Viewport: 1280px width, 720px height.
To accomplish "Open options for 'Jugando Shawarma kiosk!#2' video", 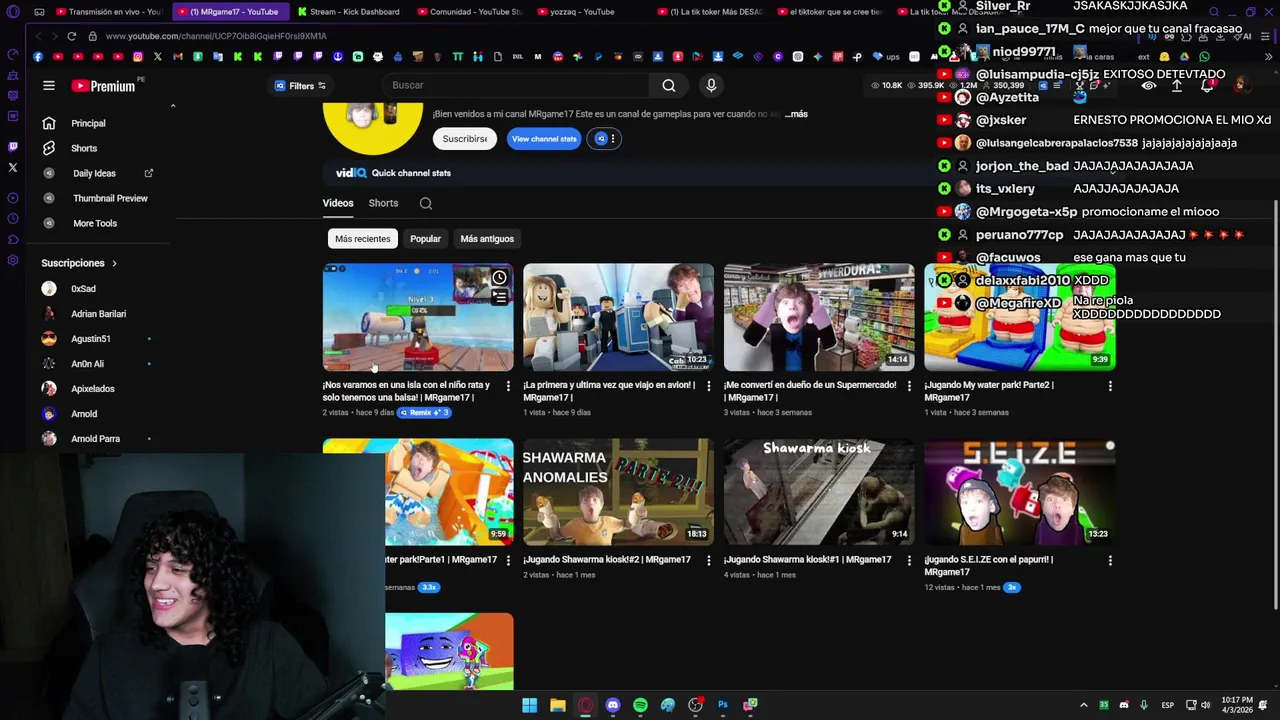I will pyautogui.click(x=708, y=560).
